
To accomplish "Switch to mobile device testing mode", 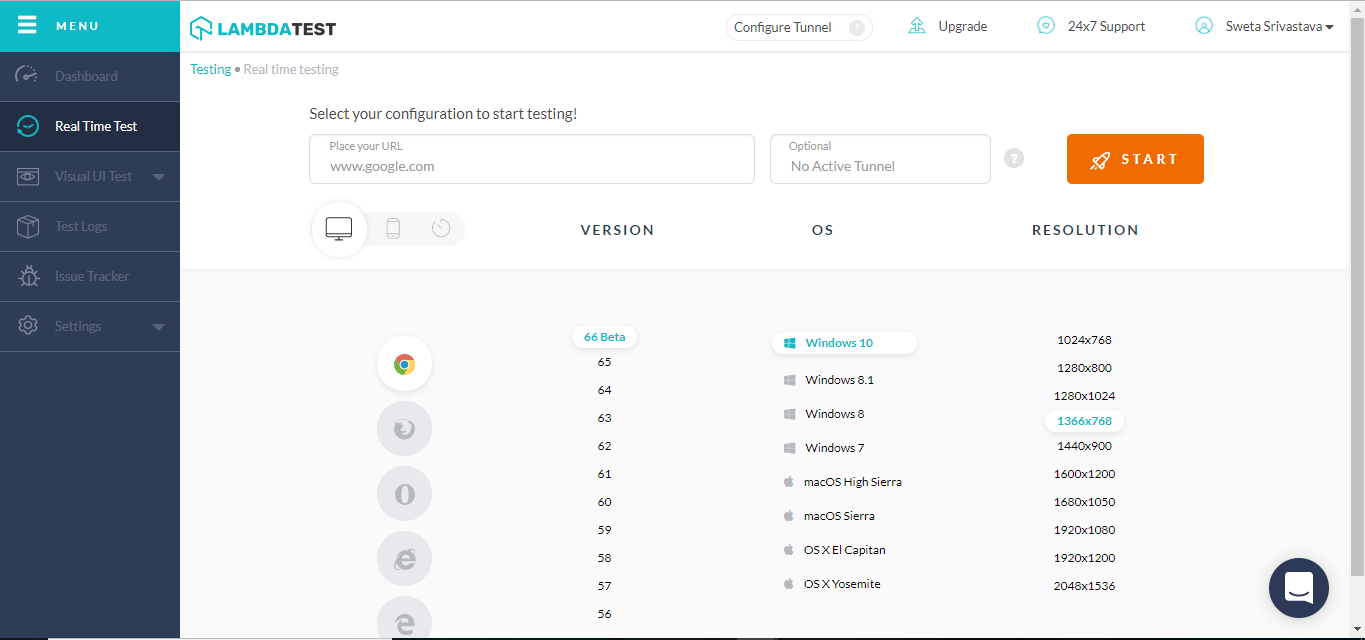I will [x=393, y=229].
